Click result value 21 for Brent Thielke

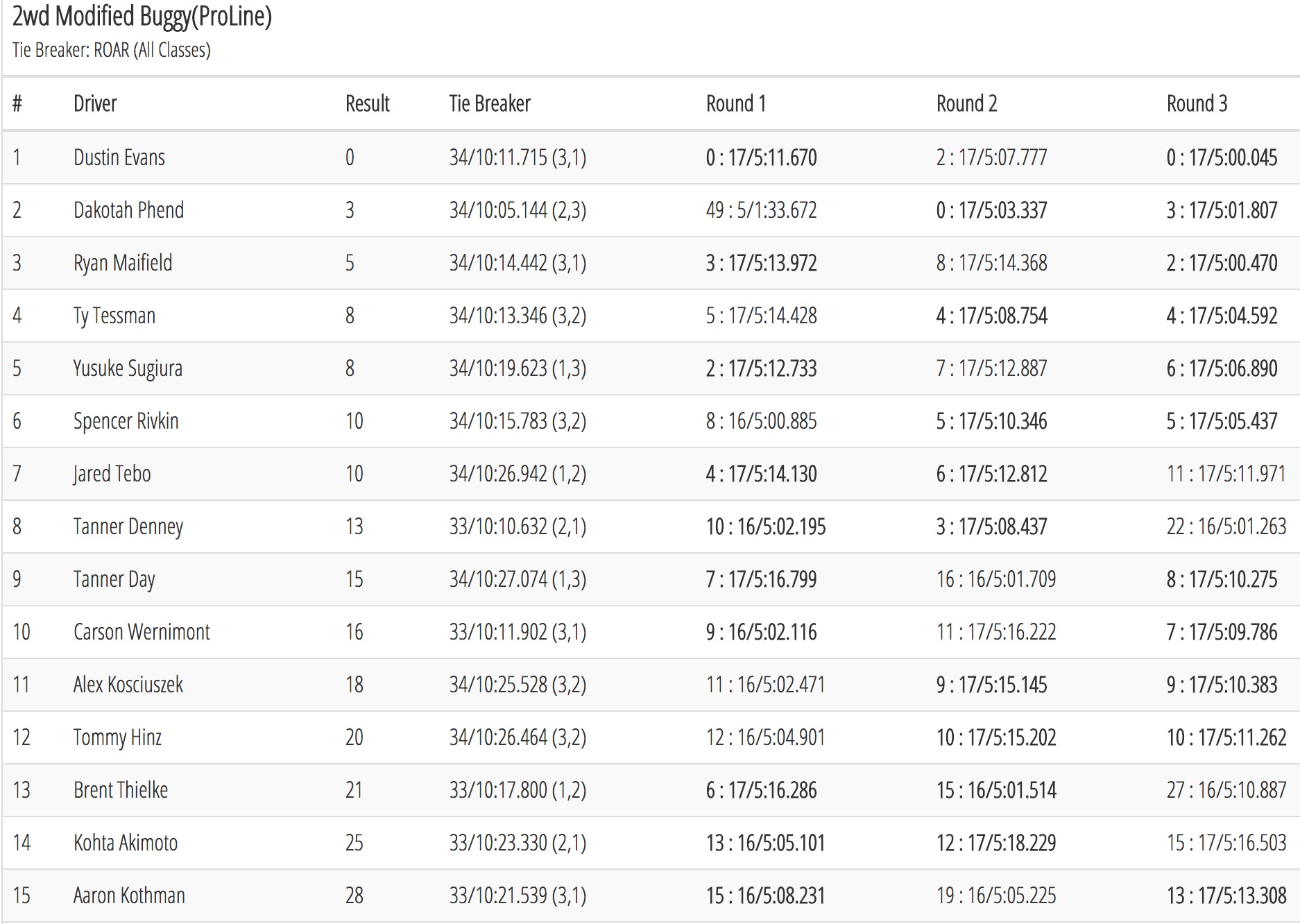(x=354, y=790)
